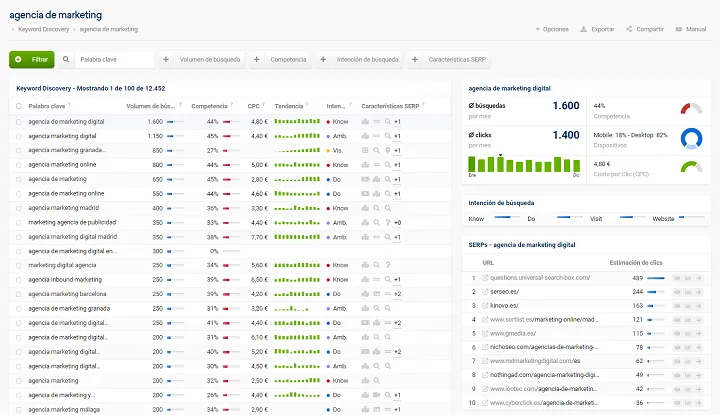Click the monthly clicks bar chart
The width and height of the screenshot is (720, 415).
tap(524, 164)
